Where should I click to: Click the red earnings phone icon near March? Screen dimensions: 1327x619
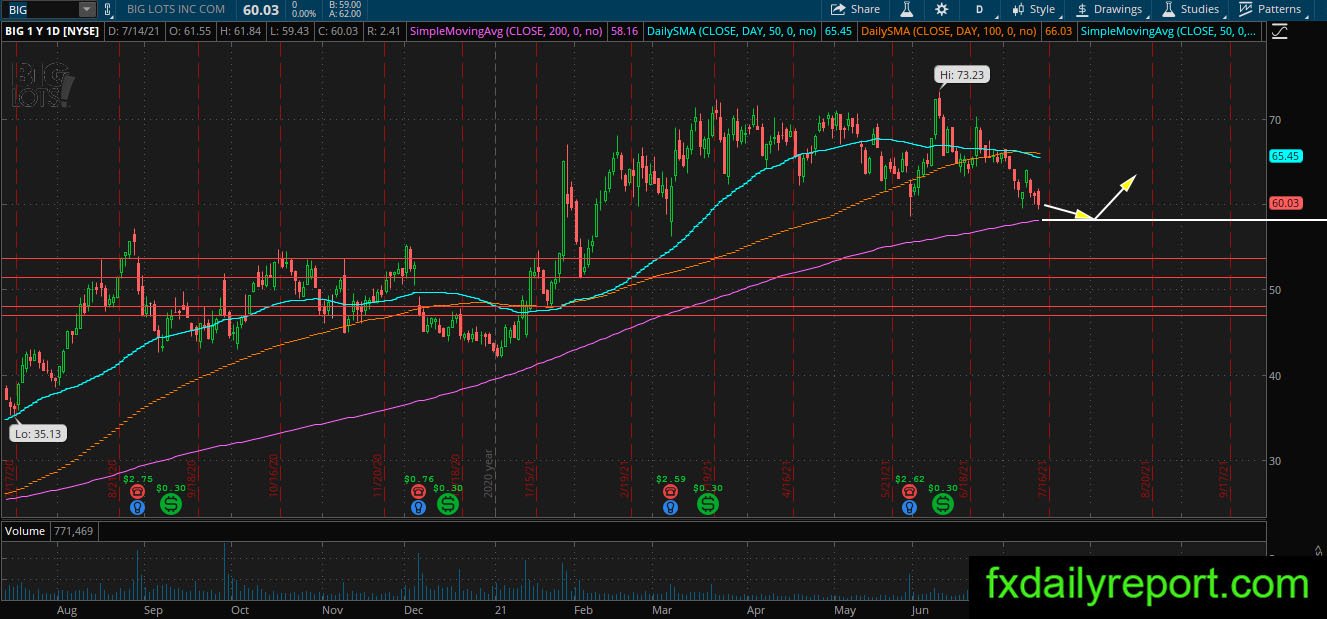(x=669, y=493)
